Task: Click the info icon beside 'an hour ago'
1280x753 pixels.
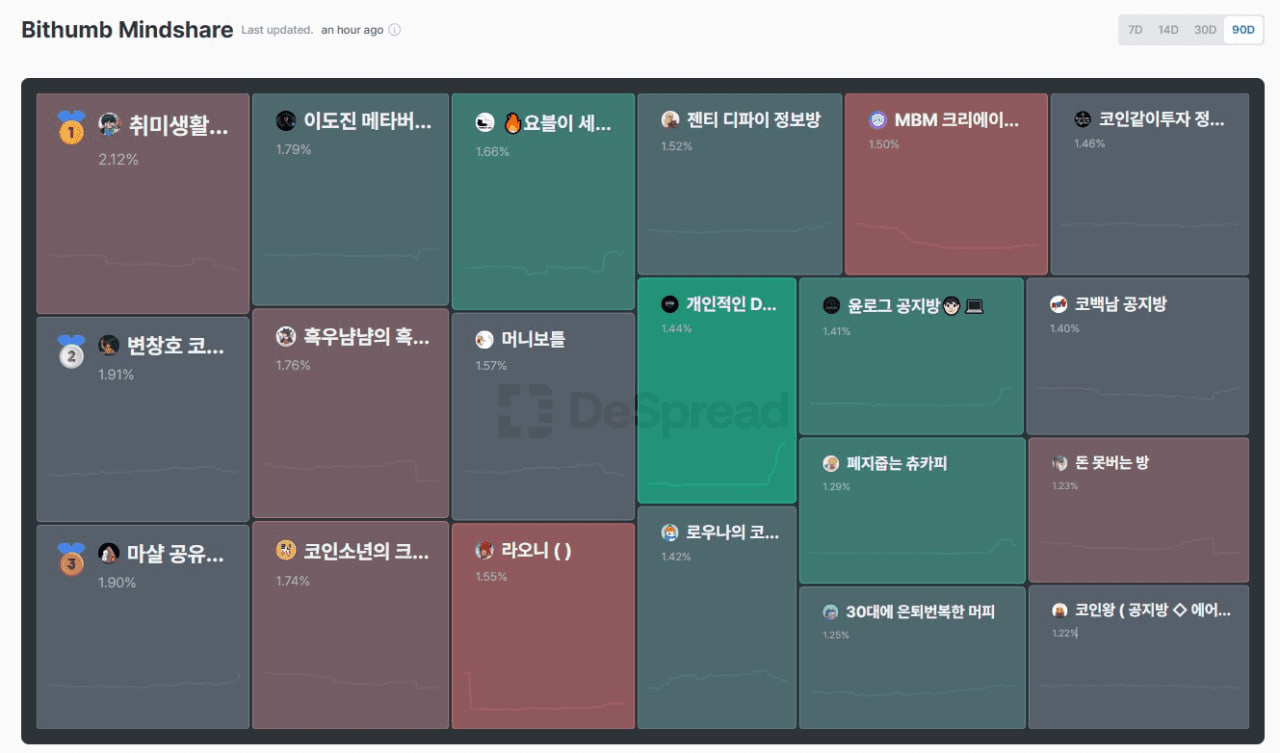Action: point(394,30)
